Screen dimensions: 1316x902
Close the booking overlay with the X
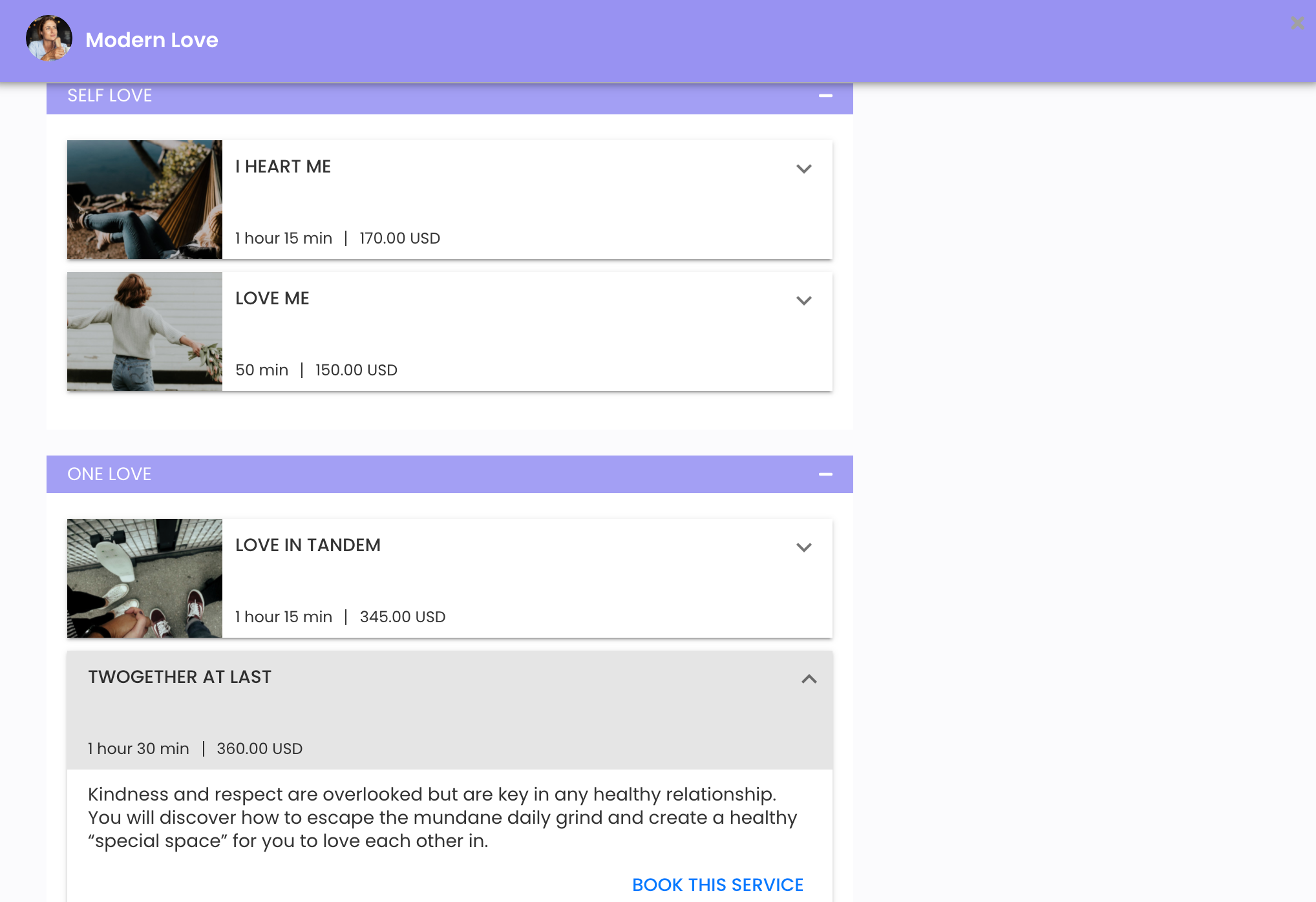click(x=1297, y=23)
